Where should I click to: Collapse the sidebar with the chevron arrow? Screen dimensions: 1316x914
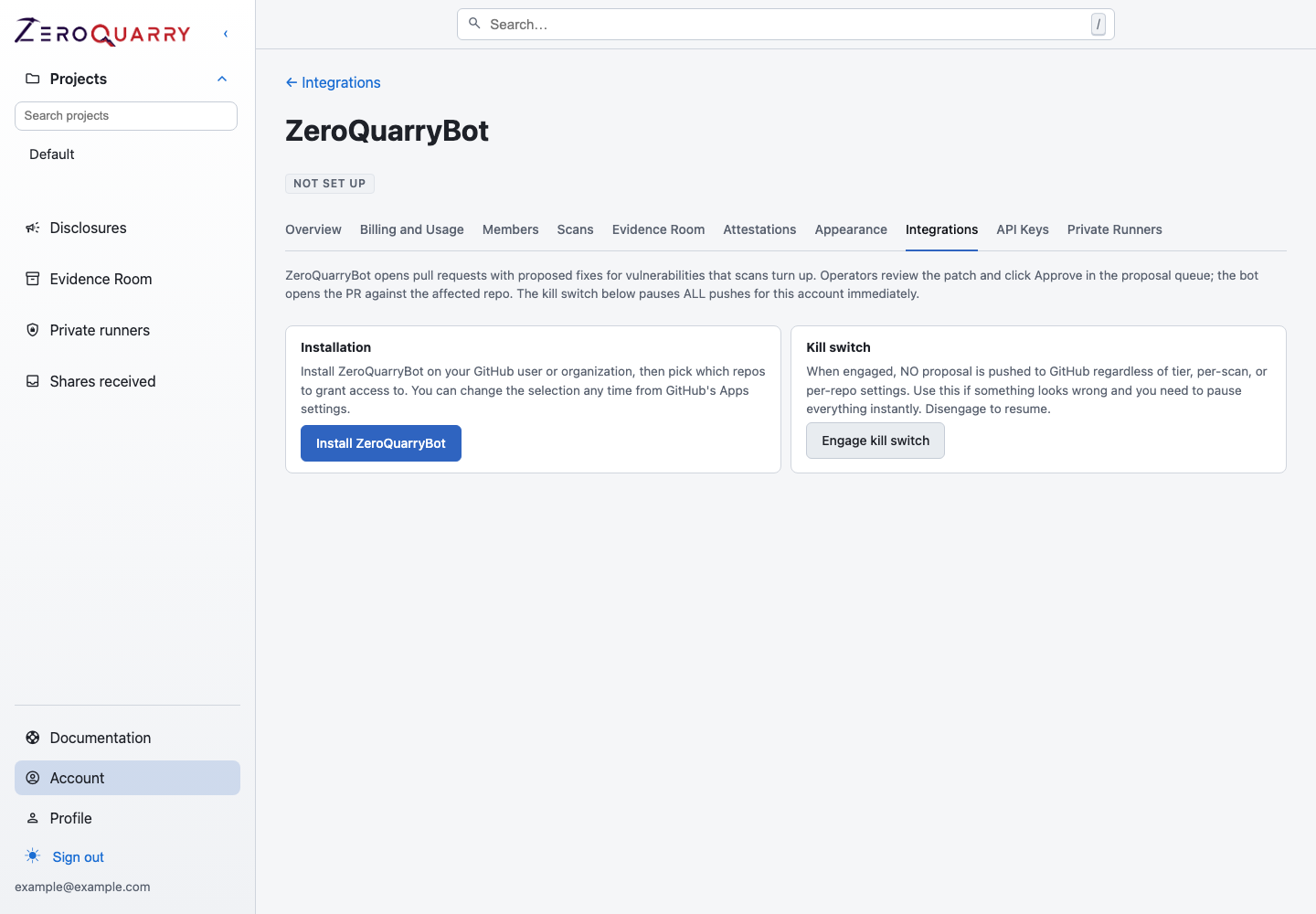[226, 34]
